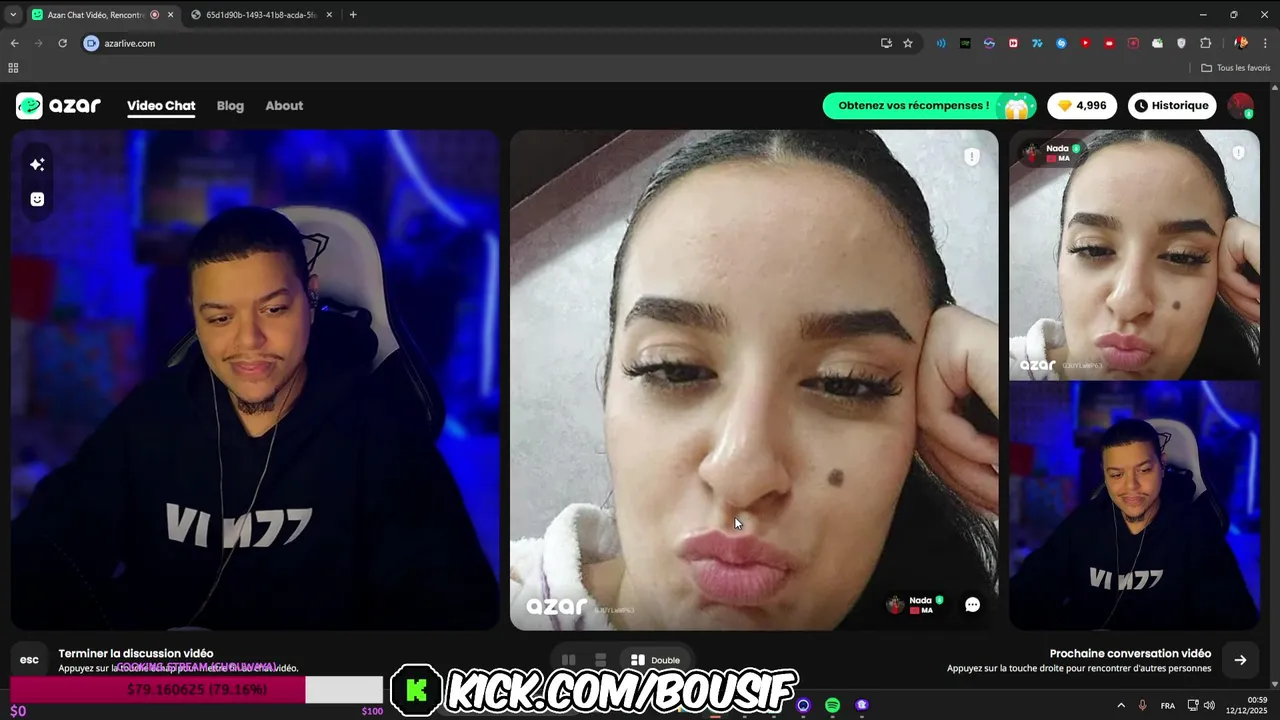The height and width of the screenshot is (720, 1280).
Task: Open the 4,996 gems balance
Action: (1082, 105)
